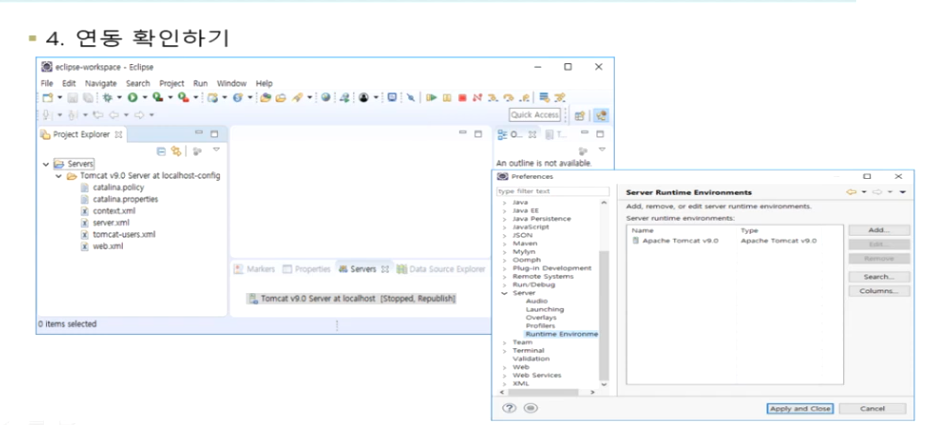The width and height of the screenshot is (930, 425).
Task: Maximize the editor area
Action: [478, 134]
